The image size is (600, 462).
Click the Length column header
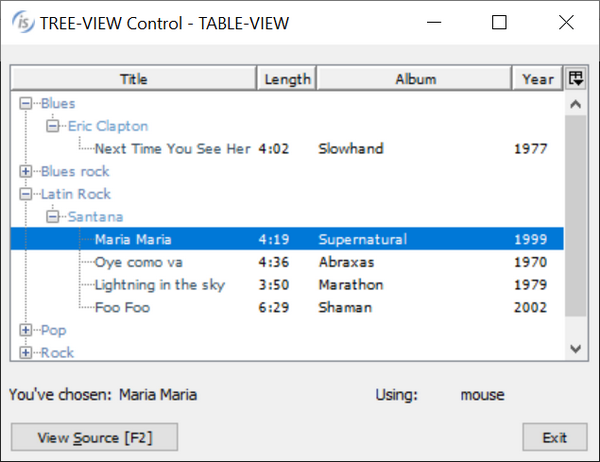click(x=288, y=79)
